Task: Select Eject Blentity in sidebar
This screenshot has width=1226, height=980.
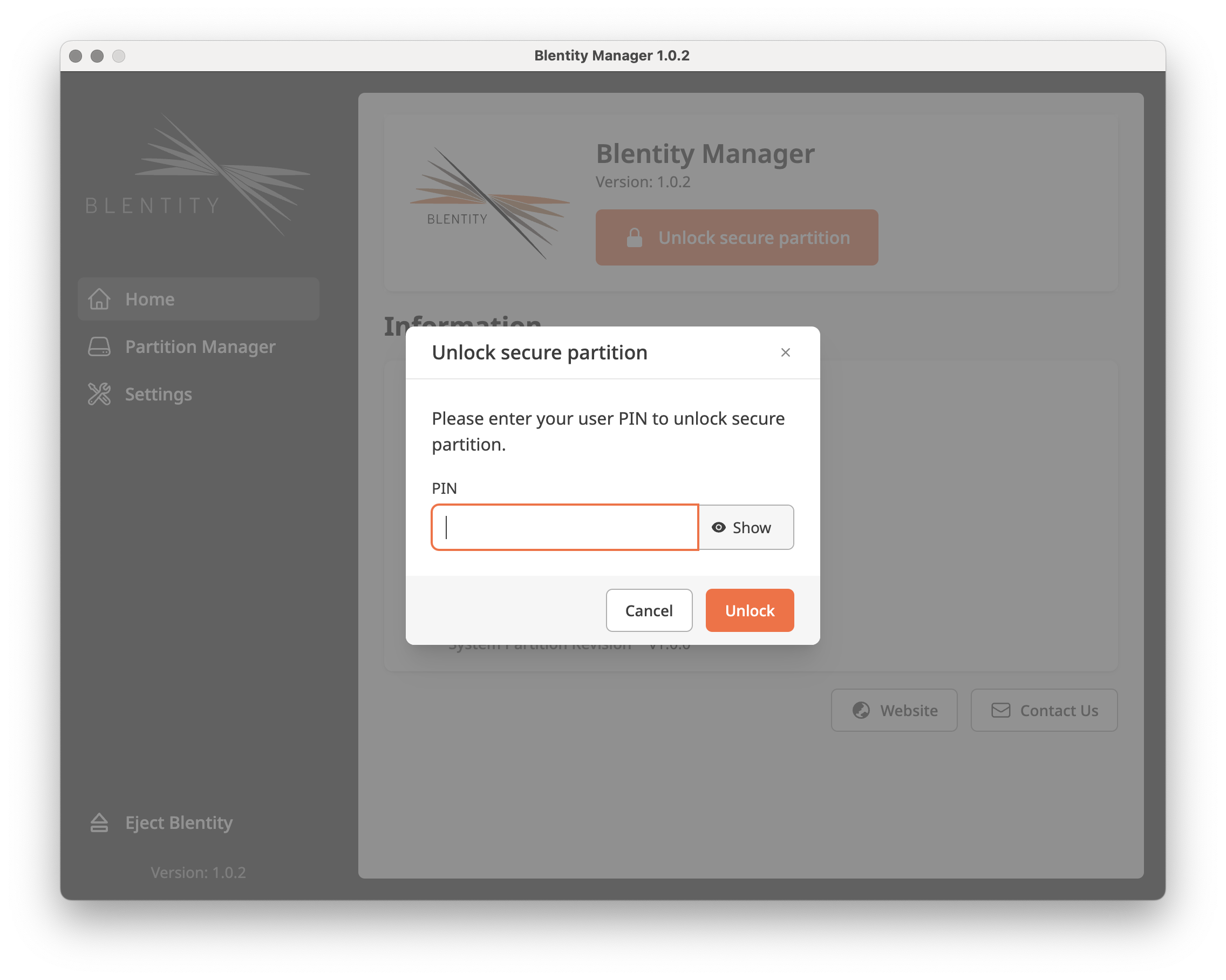Action: click(199, 822)
